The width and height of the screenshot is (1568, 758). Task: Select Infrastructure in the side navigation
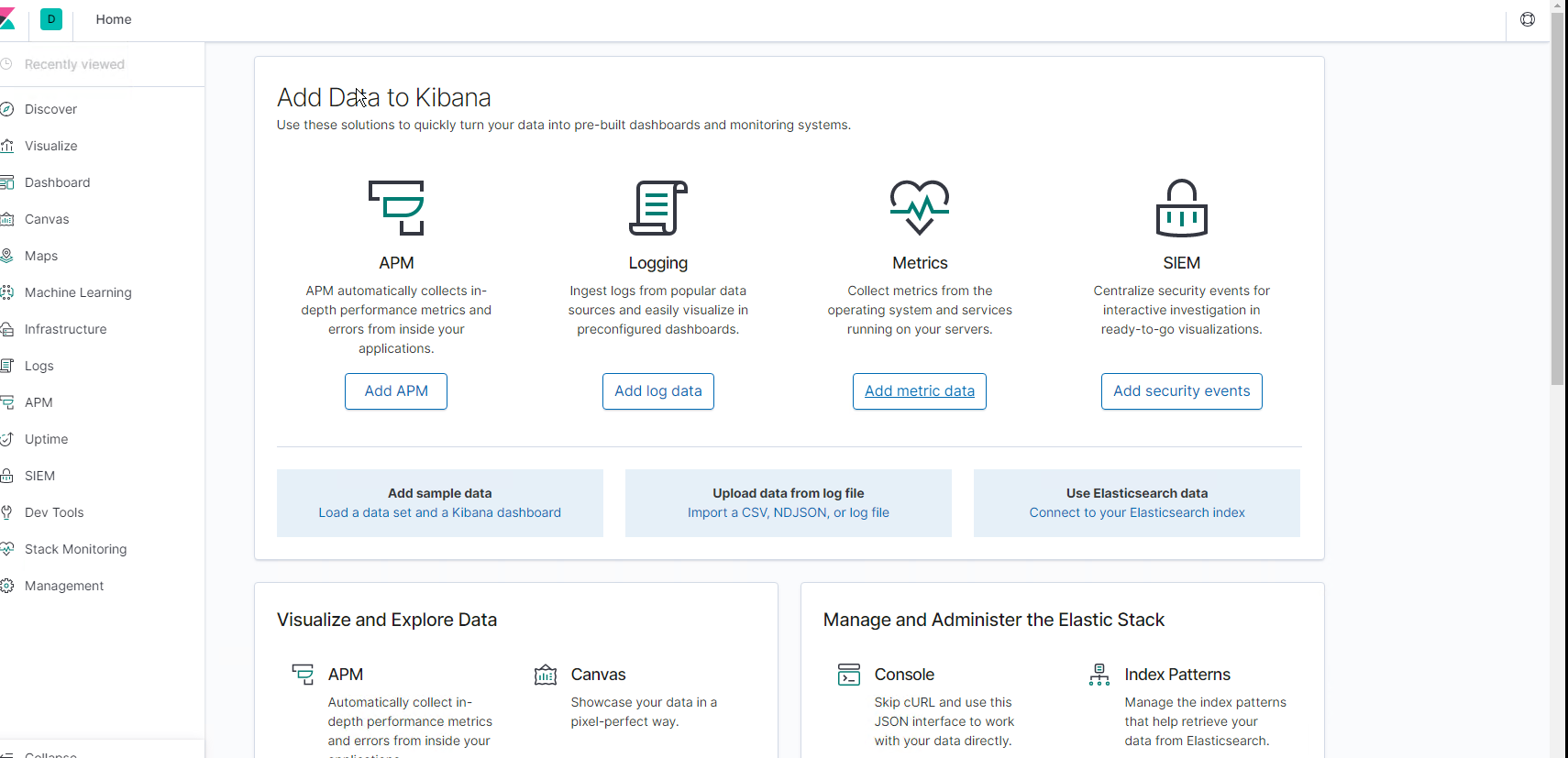pos(65,329)
